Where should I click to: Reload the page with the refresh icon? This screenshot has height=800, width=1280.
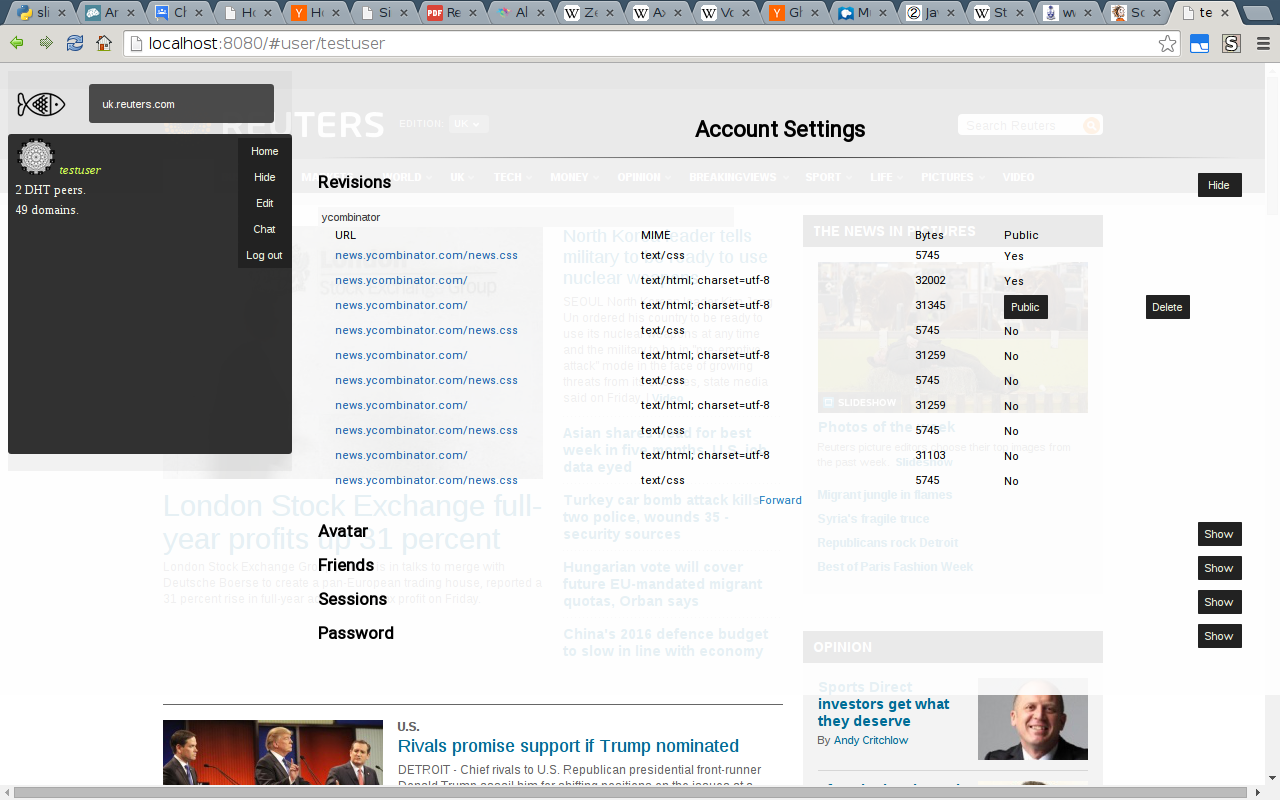pyautogui.click(x=75, y=43)
